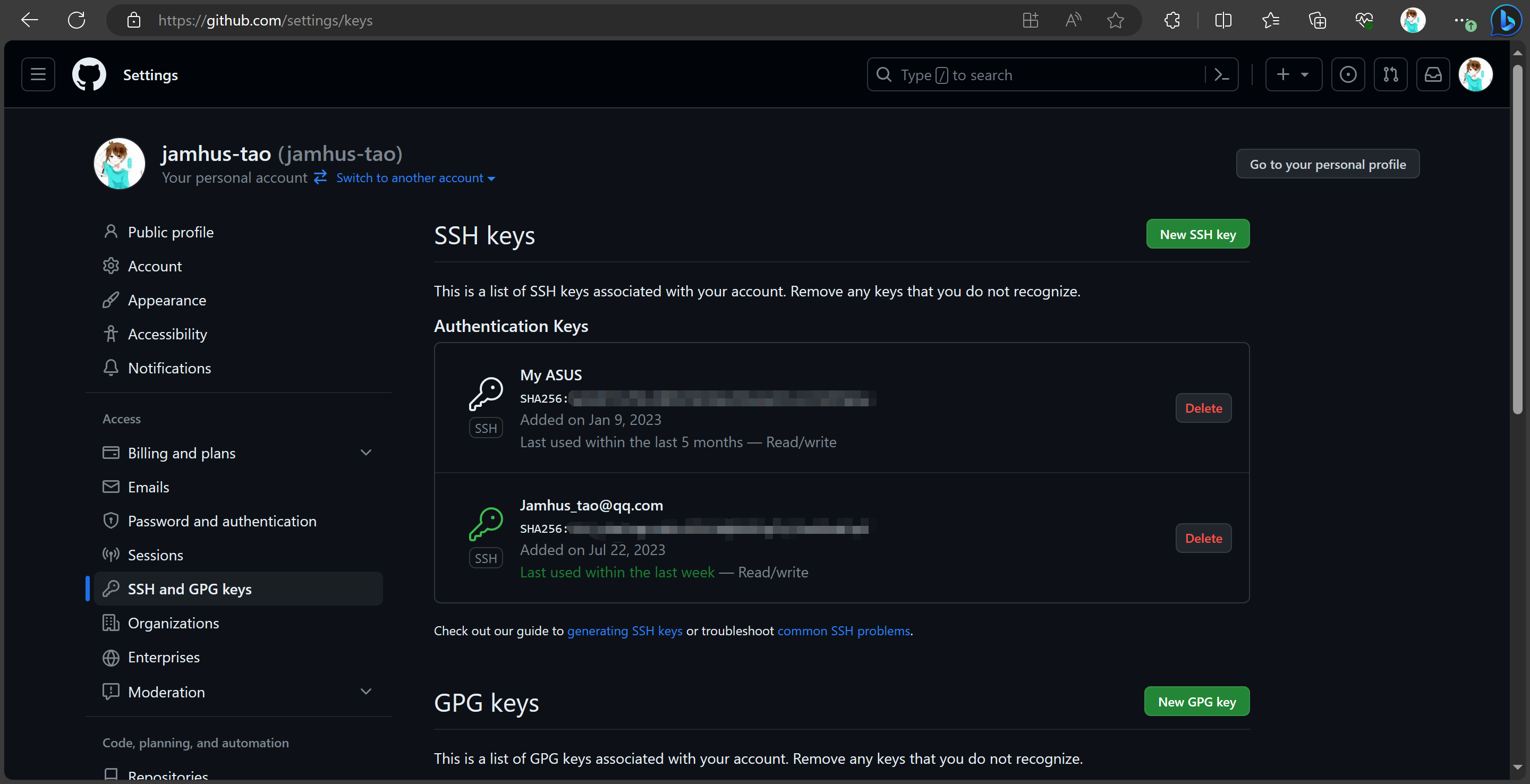1530x784 pixels.
Task: Click New GPG key button
Action: click(1196, 702)
